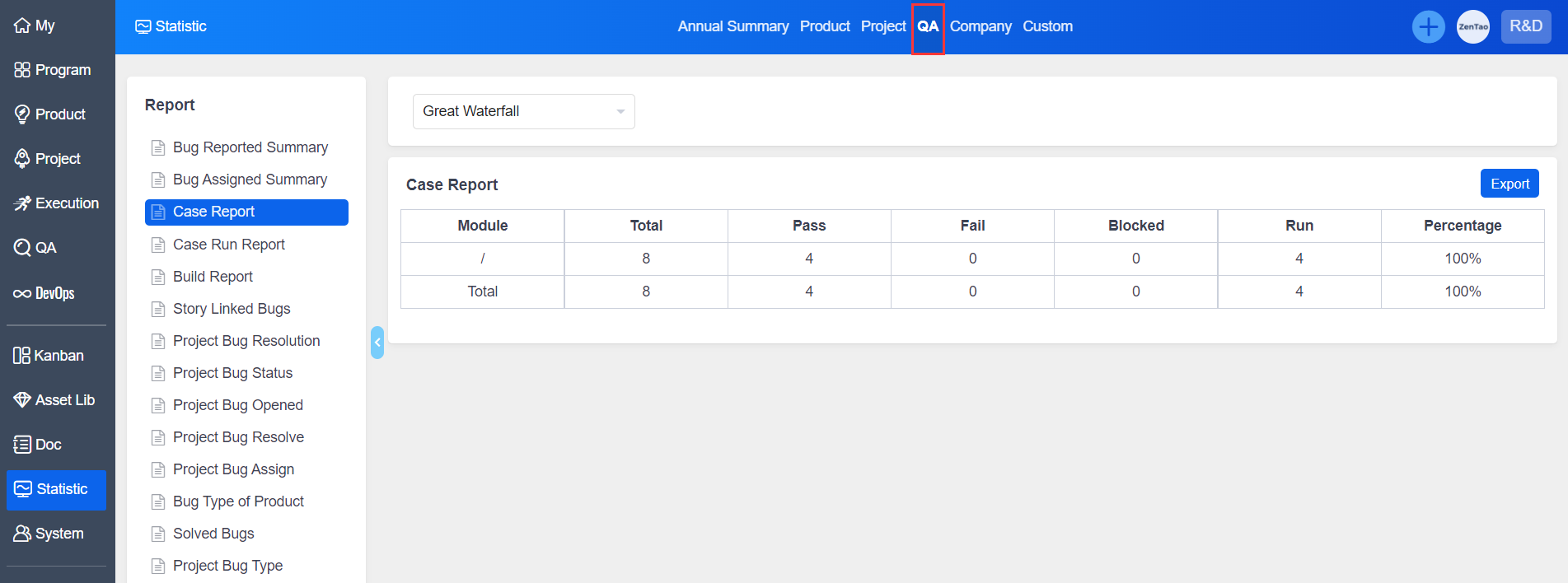Screen dimensions: 1568x583
Task: Open Asset Lib diamond icon
Action: coord(22,400)
